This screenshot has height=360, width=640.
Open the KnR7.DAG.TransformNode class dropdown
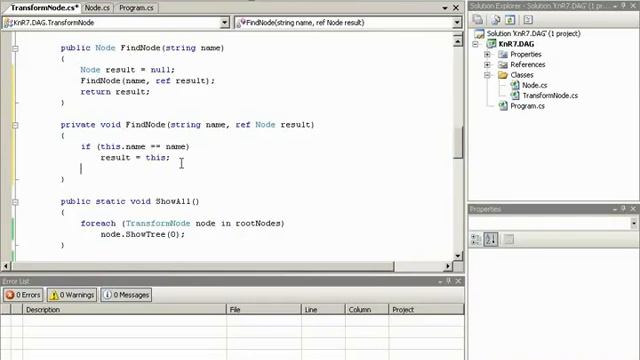(224, 22)
